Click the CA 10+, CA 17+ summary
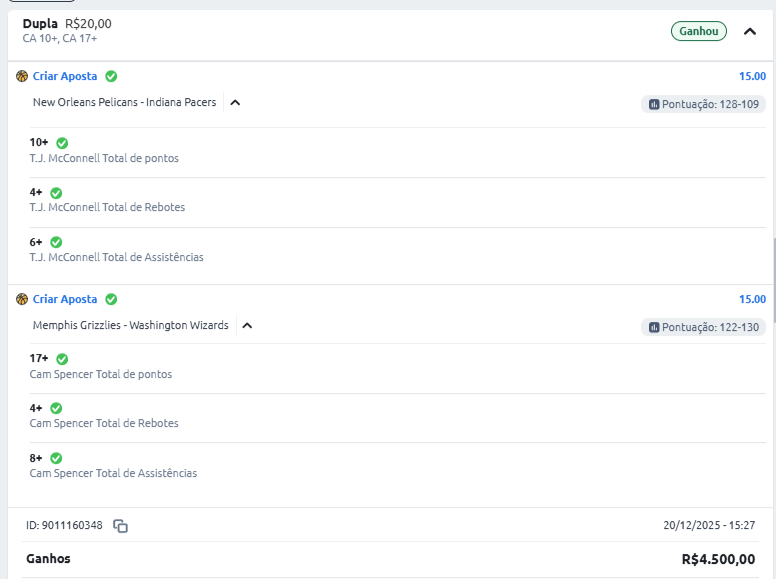 pyautogui.click(x=60, y=39)
